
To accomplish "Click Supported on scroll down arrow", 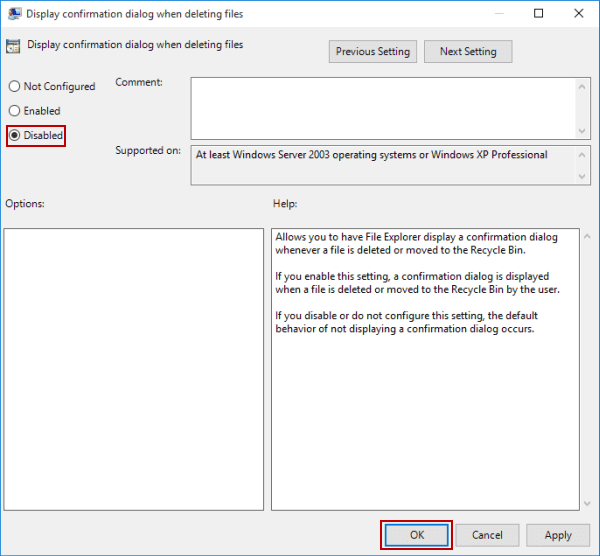I will click(582, 176).
